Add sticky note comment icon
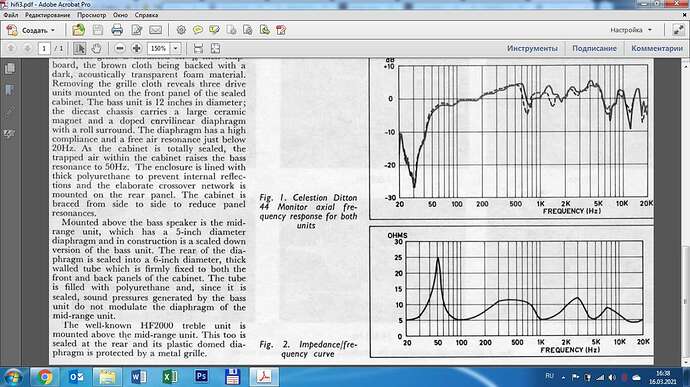This screenshot has height=387, width=690. tap(198, 30)
